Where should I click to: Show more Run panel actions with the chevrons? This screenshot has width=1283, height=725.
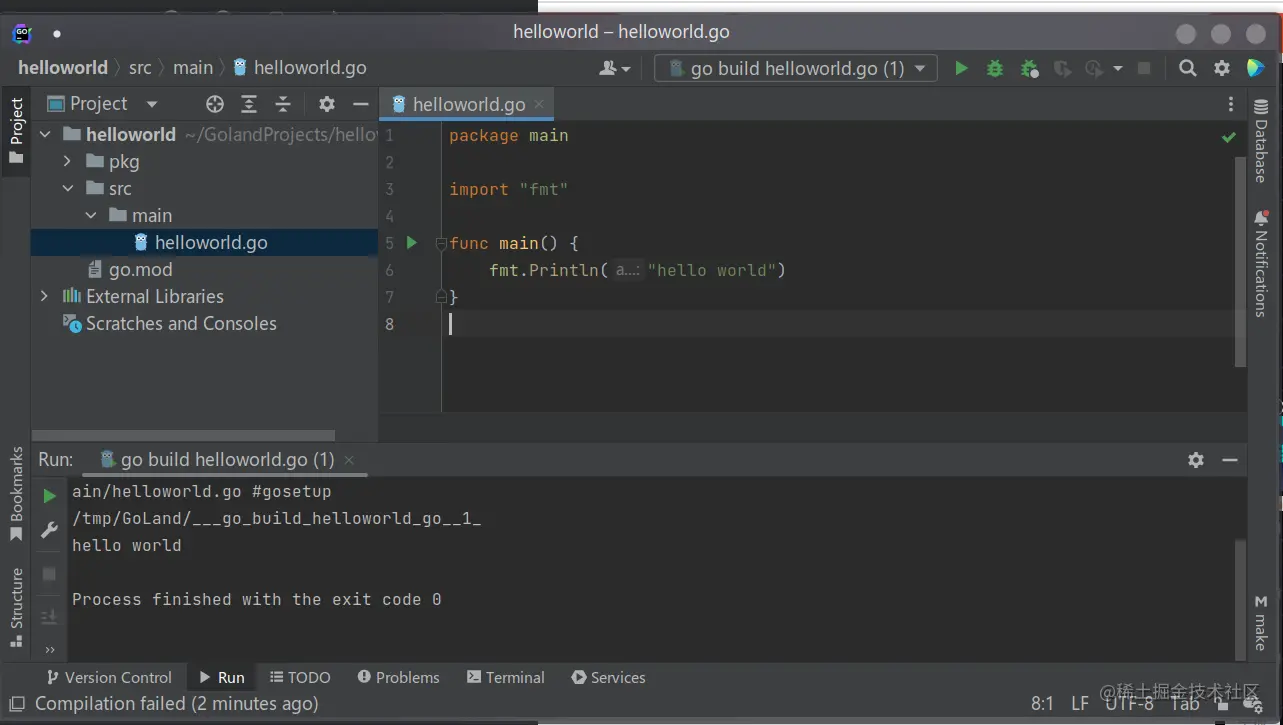49,649
